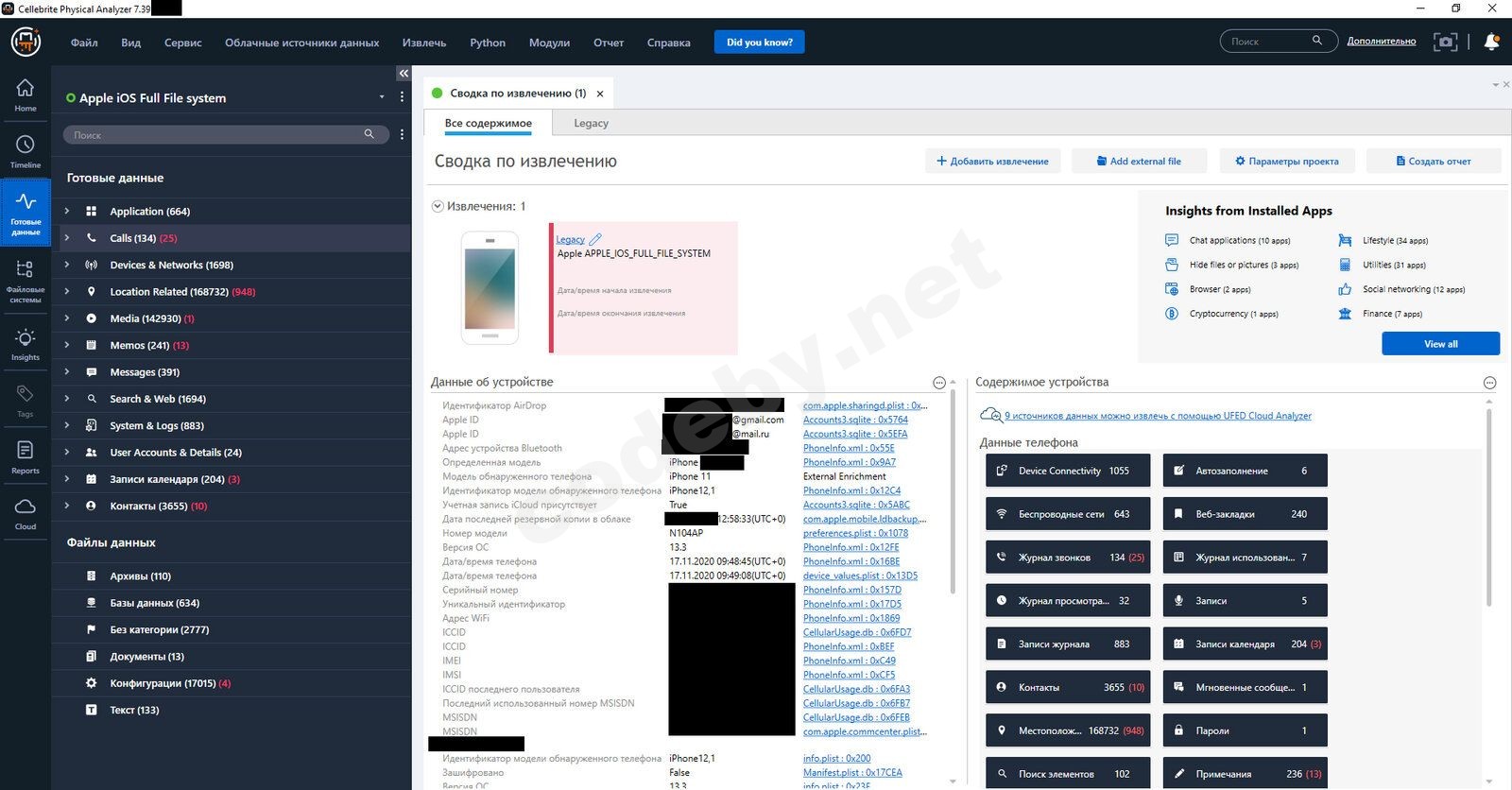Image resolution: width=1512 pixels, height=790 pixels.
Task: Open the Облачные источники данных menu
Action: point(301,43)
